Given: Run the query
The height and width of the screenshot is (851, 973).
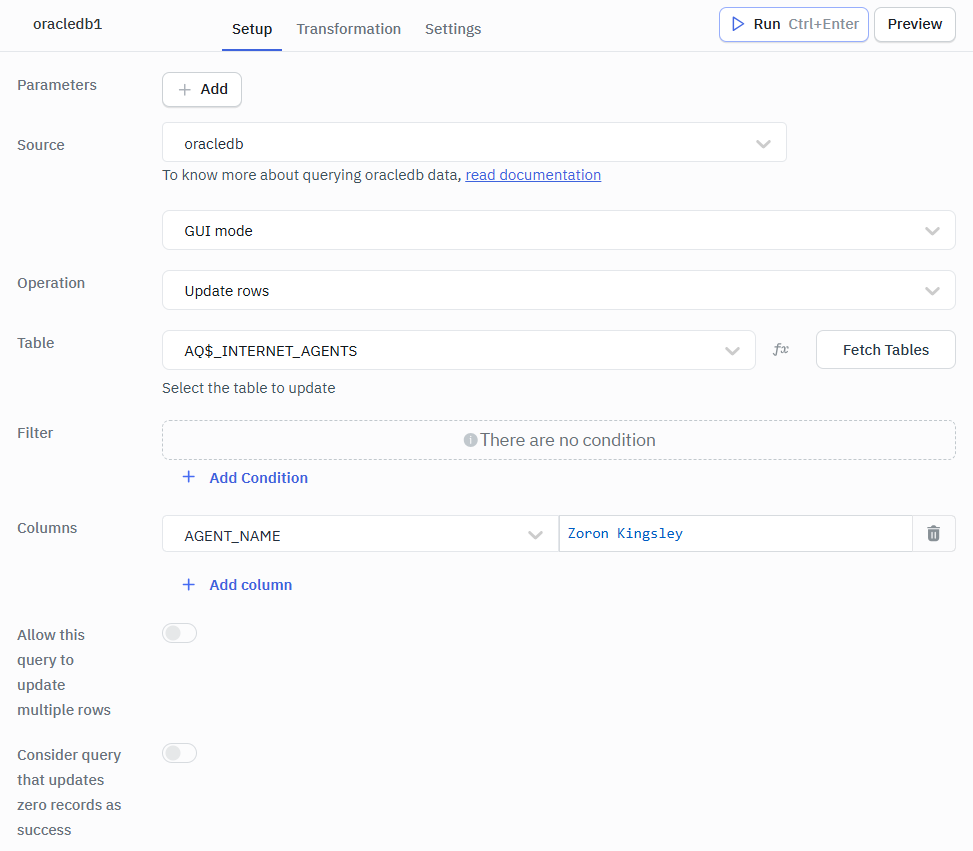Looking at the screenshot, I should coord(794,24).
